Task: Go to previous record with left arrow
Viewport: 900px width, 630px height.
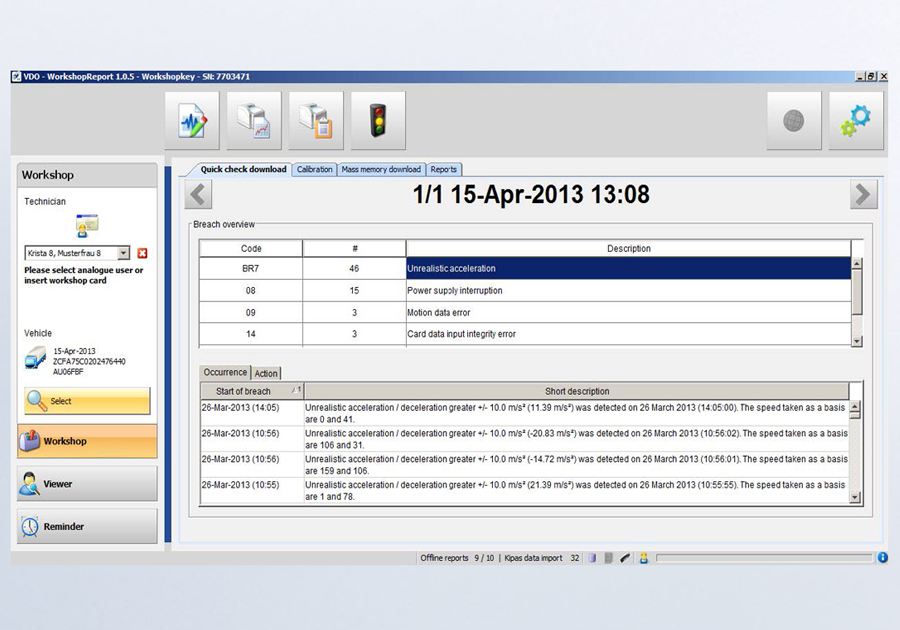Action: pos(198,195)
